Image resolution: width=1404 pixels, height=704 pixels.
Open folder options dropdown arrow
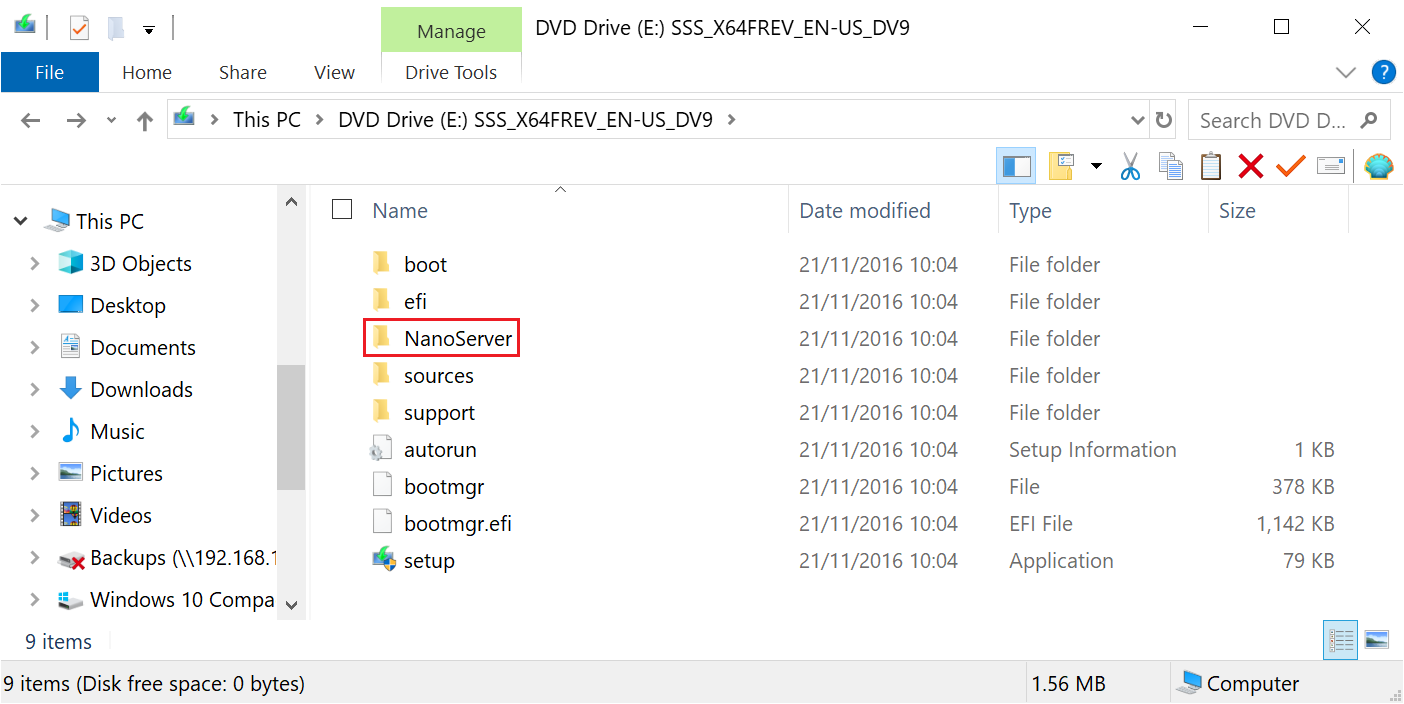click(x=1096, y=166)
